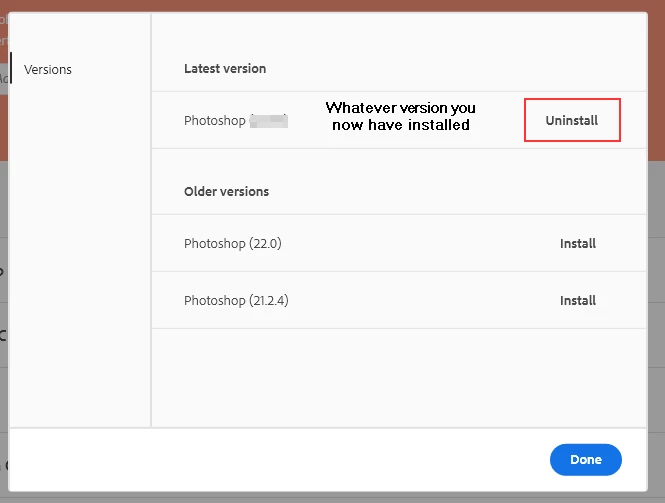Click the 'Photoshop (22.0)' version label
The height and width of the screenshot is (503, 665).
[232, 243]
